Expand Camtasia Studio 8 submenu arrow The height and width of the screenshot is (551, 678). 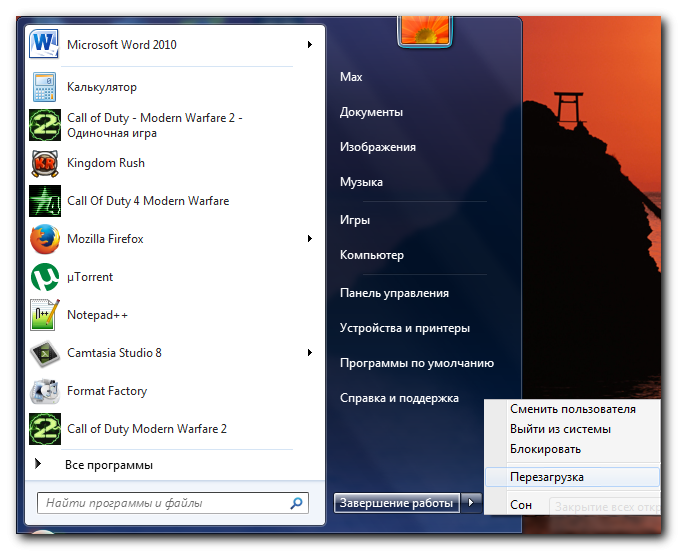(x=310, y=353)
